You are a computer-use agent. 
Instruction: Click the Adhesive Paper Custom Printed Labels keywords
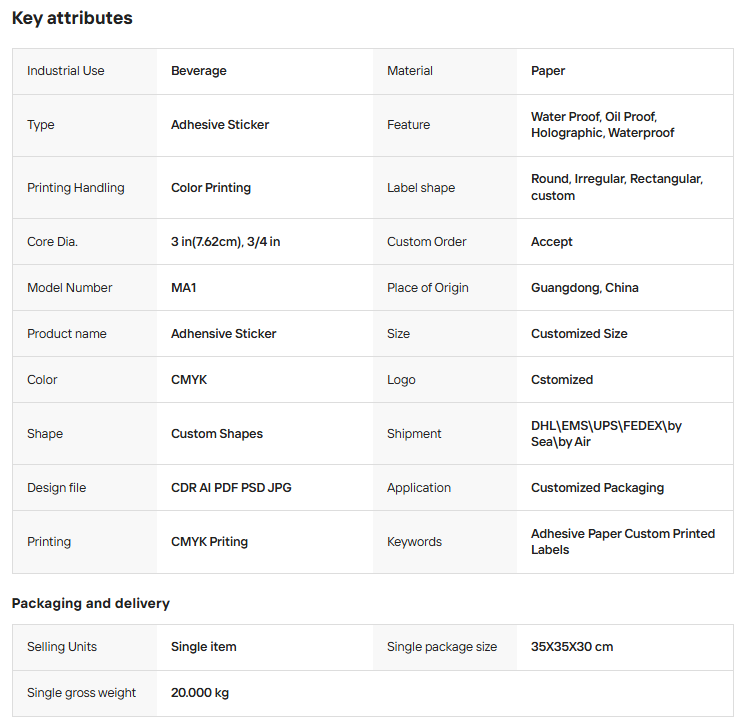[623, 534]
